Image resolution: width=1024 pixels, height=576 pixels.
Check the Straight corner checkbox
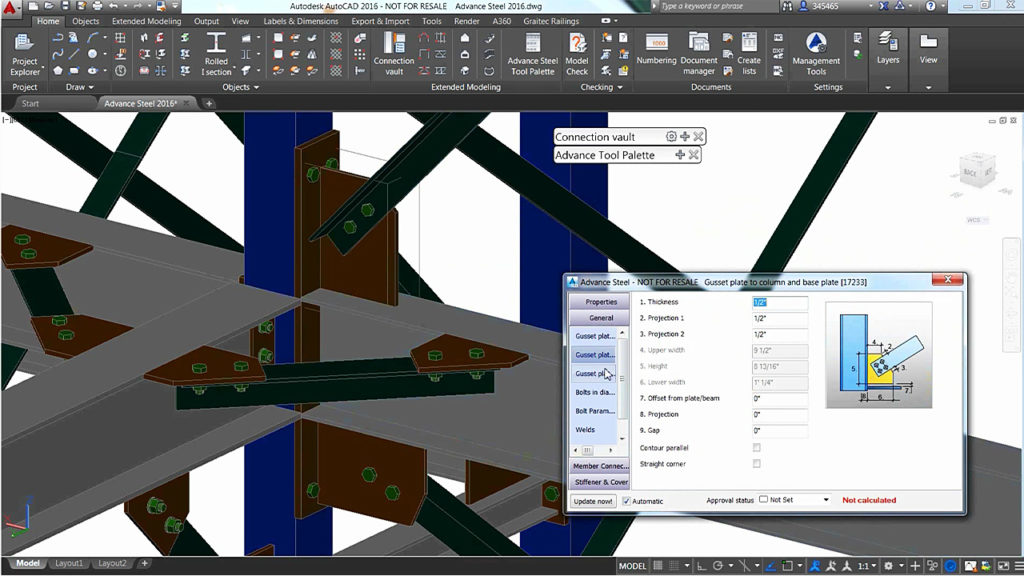pos(756,464)
